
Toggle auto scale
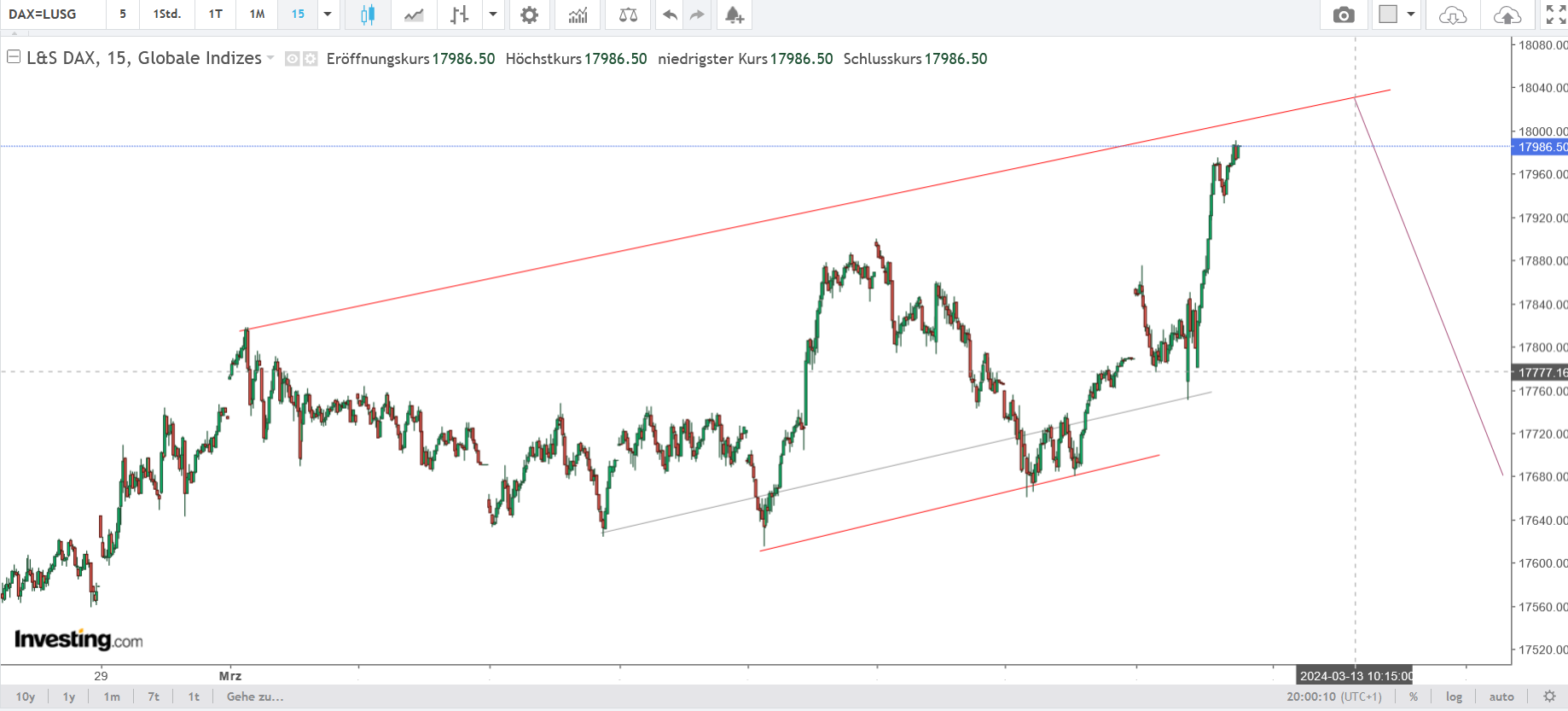point(1501,696)
